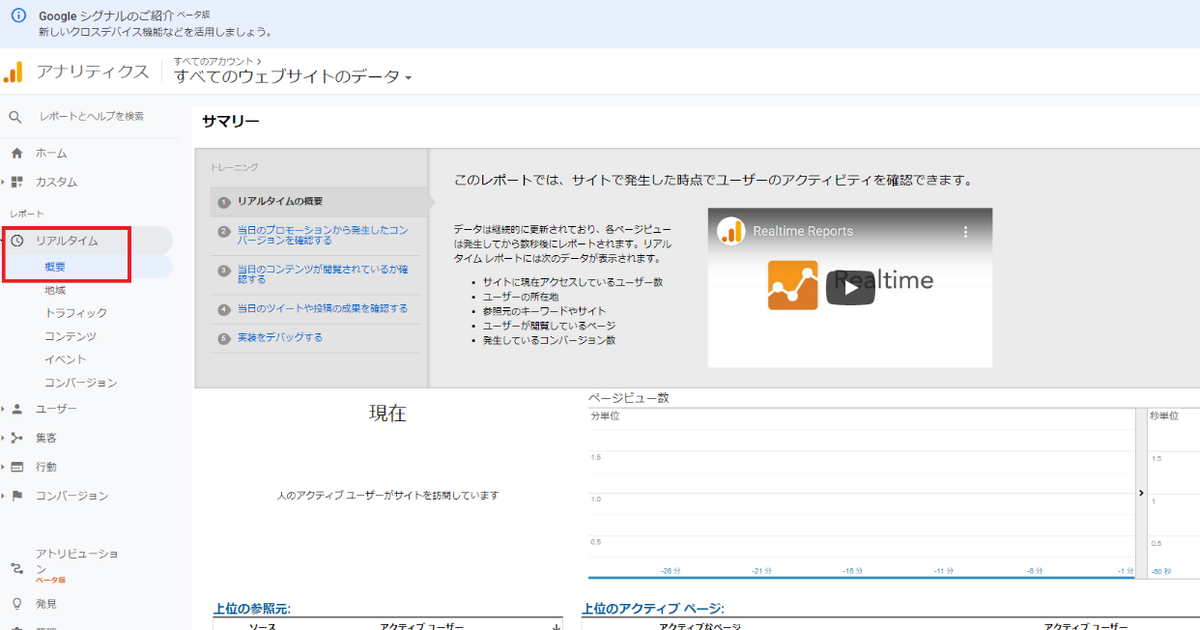Viewport: 1200px width, 630px height.
Task: Click the Conversions flag icon
Action: click(x=17, y=496)
